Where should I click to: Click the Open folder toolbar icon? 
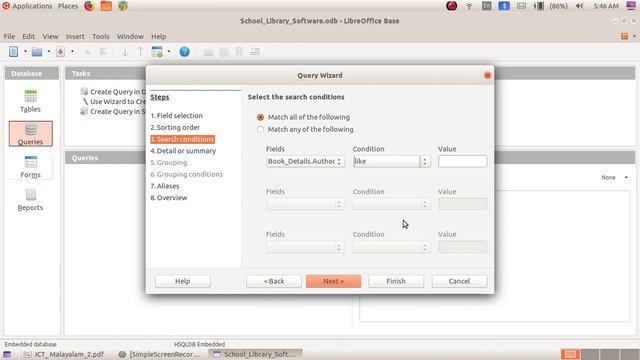point(37,51)
